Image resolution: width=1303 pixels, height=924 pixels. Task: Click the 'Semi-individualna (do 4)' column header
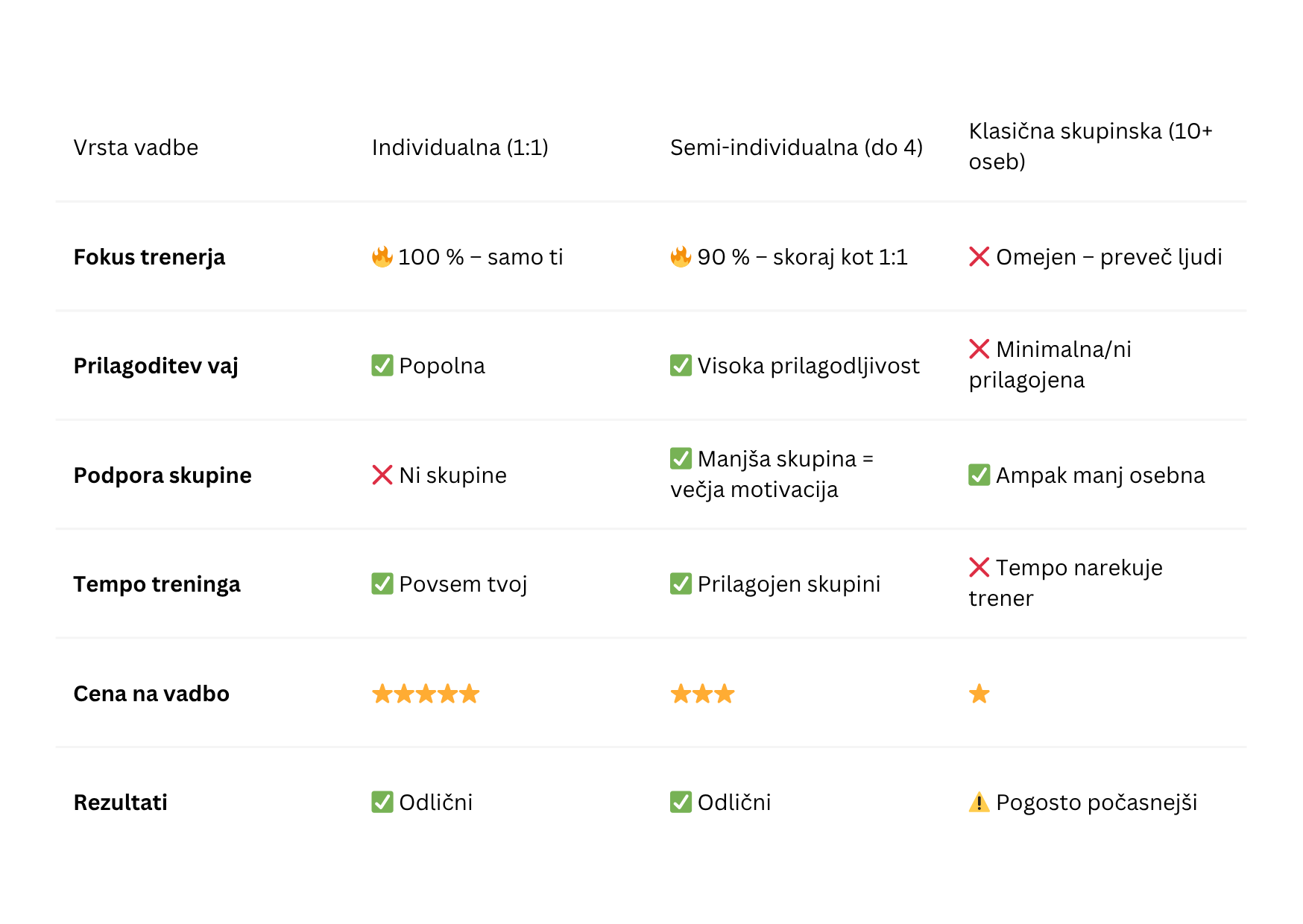(796, 148)
